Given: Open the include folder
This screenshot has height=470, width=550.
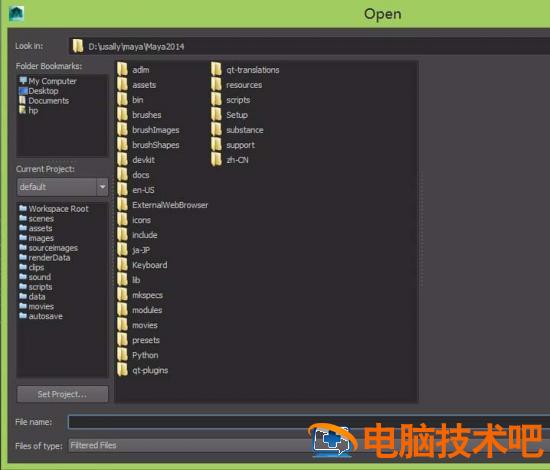Looking at the screenshot, I should click(138, 235).
